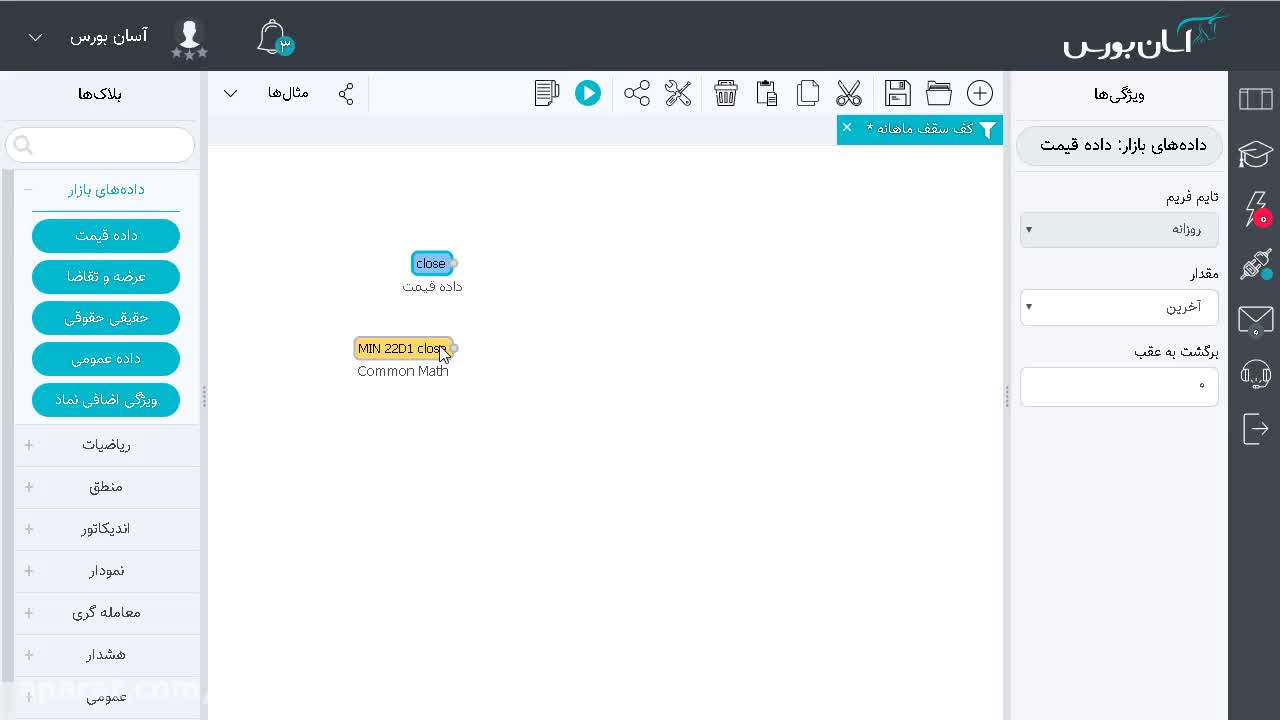Open the آخرین value dropdown
The image size is (1280, 720).
[1119, 307]
